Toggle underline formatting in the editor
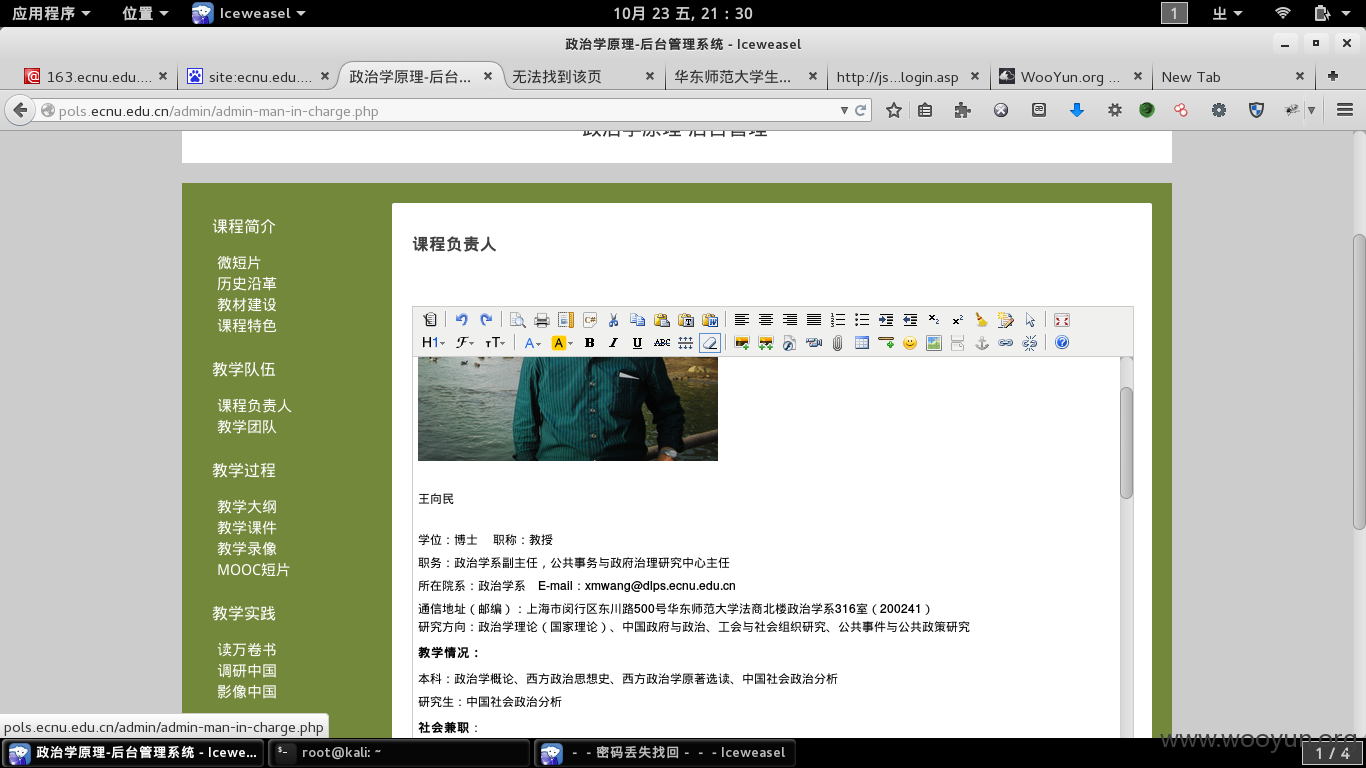The image size is (1366, 768). tap(638, 343)
